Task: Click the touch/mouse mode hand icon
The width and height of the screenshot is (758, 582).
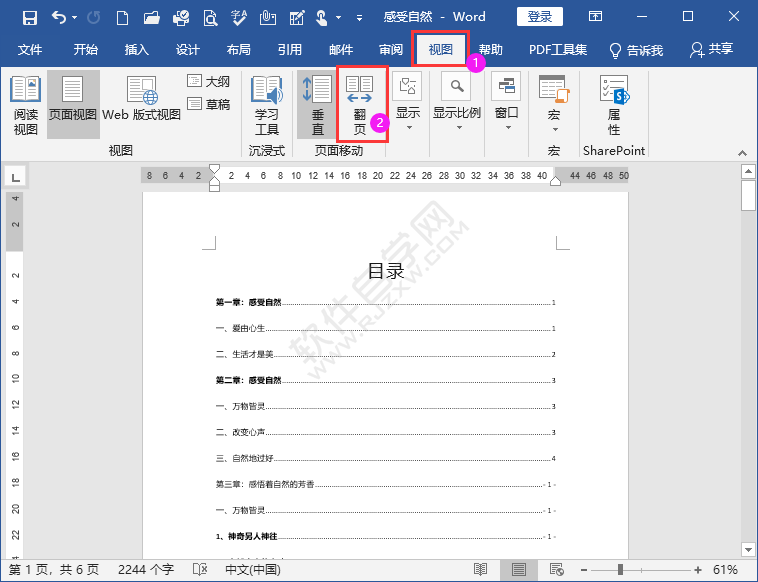Action: coord(321,18)
